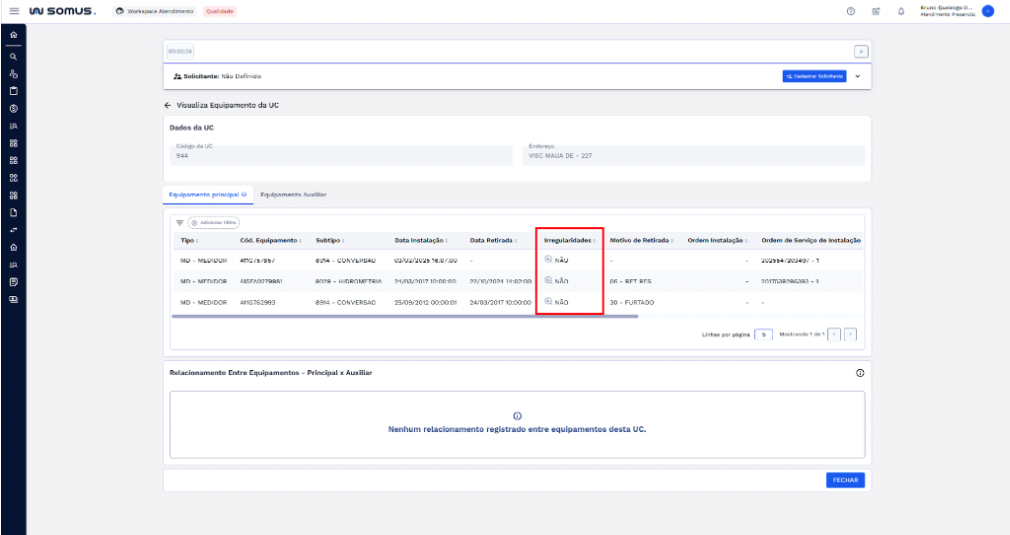The width and height of the screenshot is (1010, 535).
Task: Select the 06 - RET RES cell
Action: 631,282
